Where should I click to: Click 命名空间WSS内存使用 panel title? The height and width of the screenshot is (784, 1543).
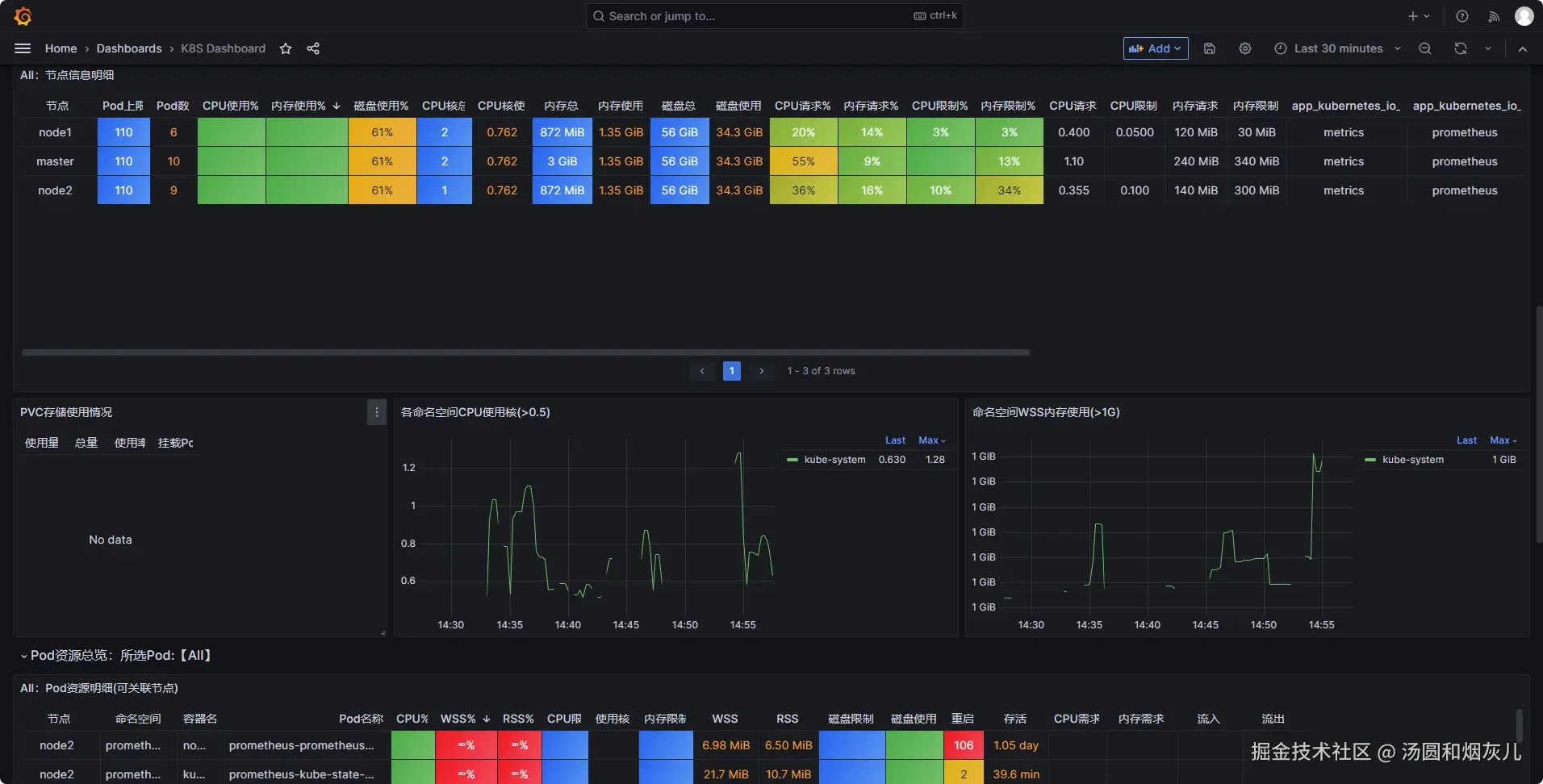coord(1046,412)
